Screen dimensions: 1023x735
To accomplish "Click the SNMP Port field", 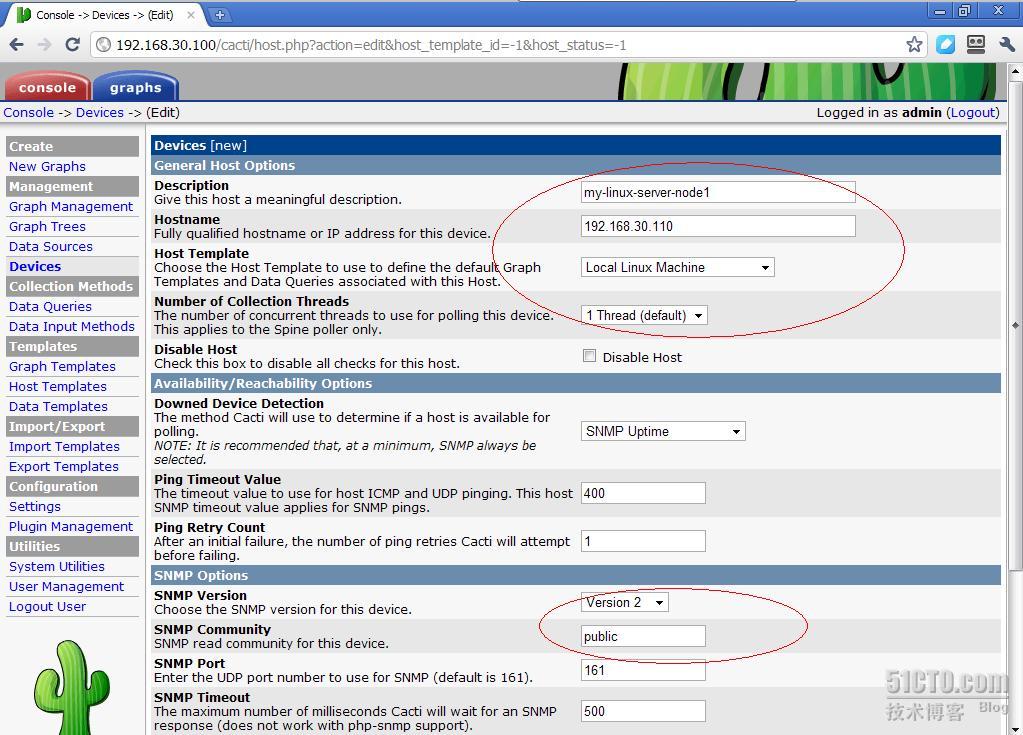I will click(x=643, y=670).
